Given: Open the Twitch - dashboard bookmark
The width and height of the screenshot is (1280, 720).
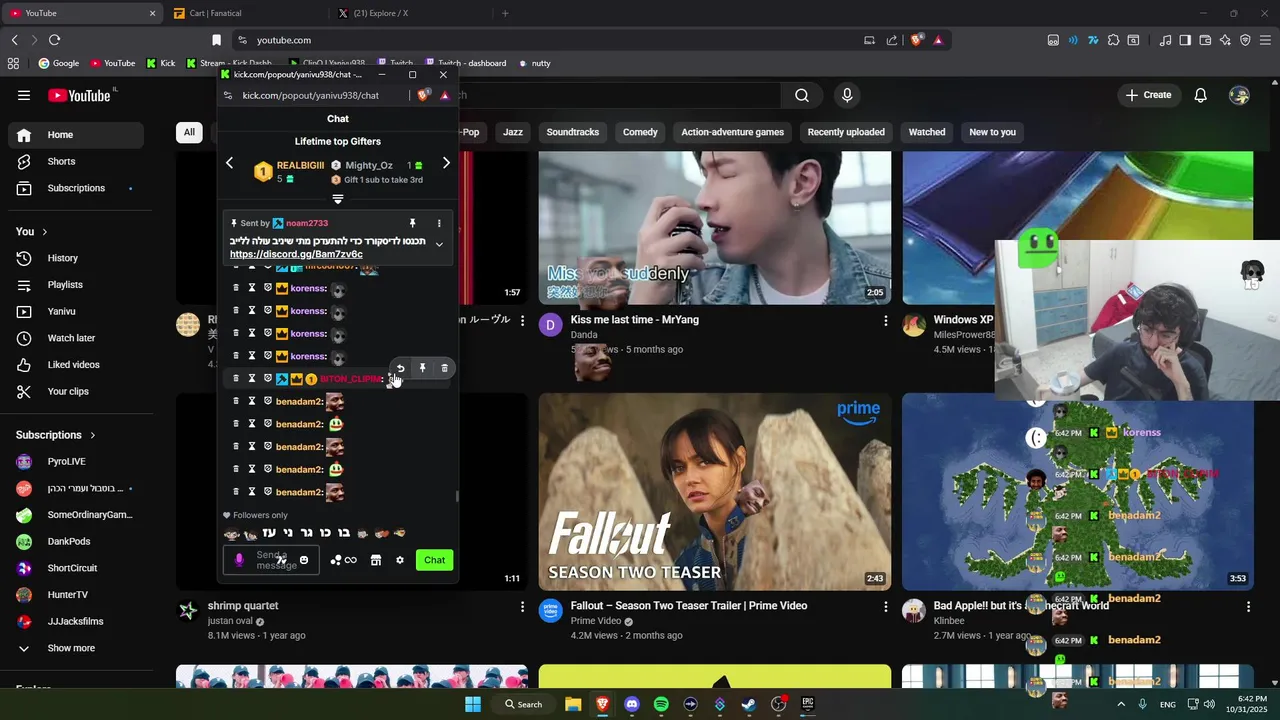Looking at the screenshot, I should [x=464, y=63].
